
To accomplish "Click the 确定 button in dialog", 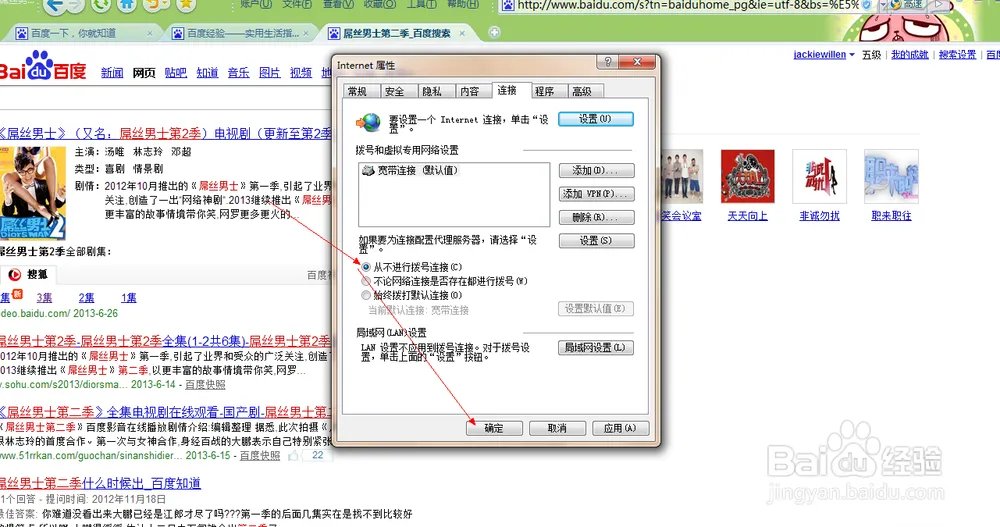I will click(x=494, y=428).
